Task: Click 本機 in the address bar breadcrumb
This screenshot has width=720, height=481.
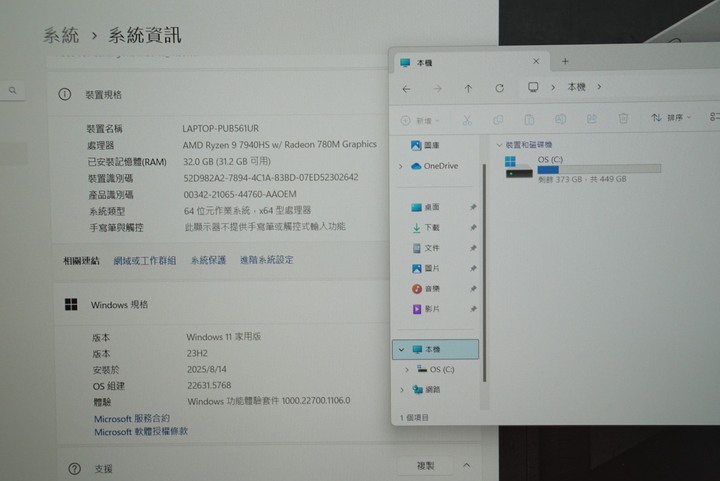Action: [x=576, y=87]
